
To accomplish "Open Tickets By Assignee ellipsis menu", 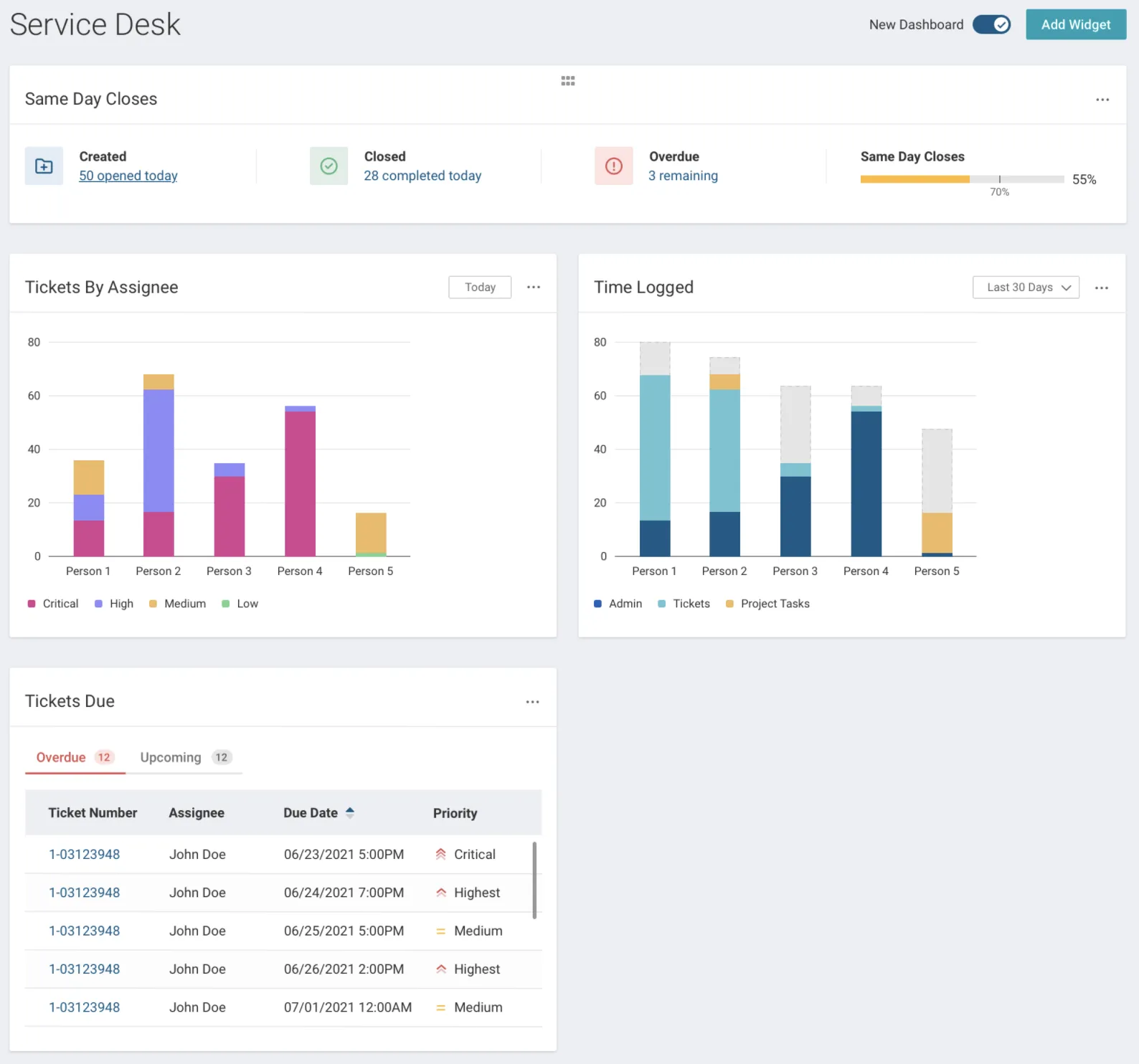I will tap(533, 288).
